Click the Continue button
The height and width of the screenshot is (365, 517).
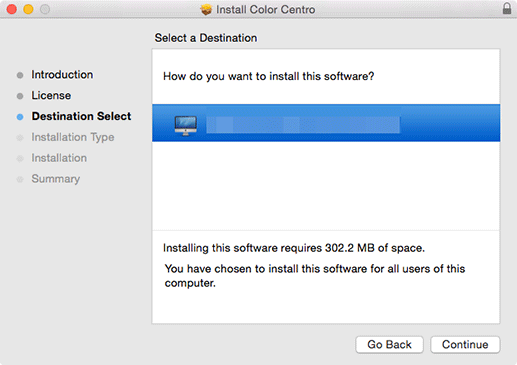pyautogui.click(x=465, y=344)
